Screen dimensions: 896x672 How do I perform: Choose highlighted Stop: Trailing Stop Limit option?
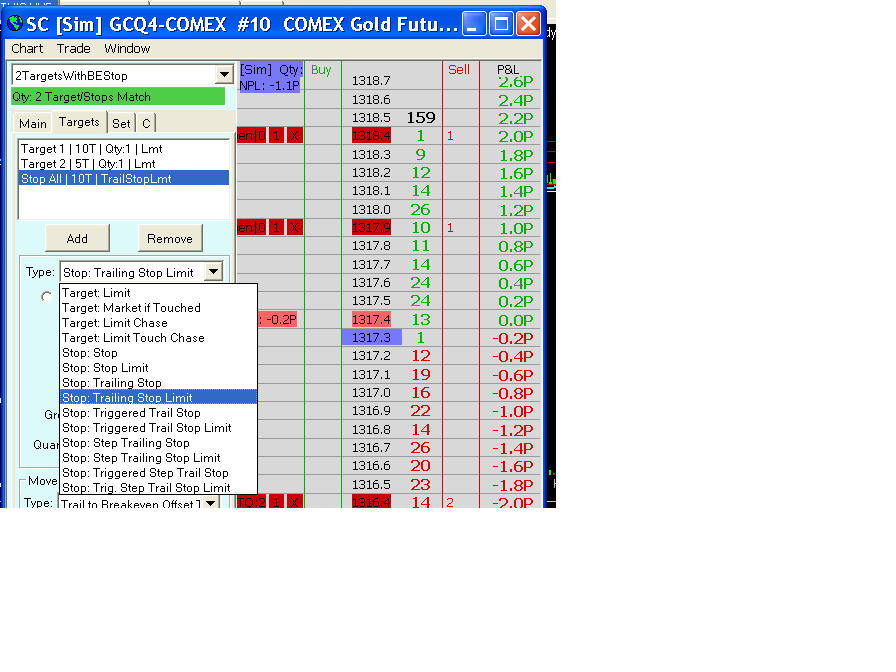[x=158, y=397]
